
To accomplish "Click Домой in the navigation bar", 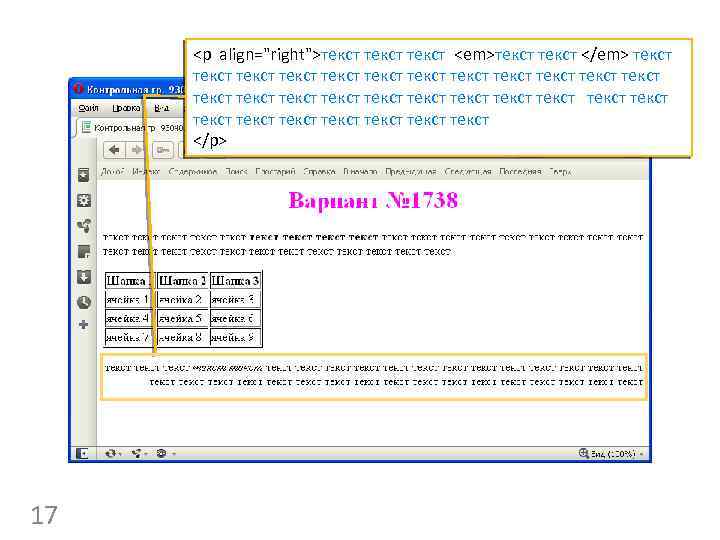I will click(x=112, y=171).
